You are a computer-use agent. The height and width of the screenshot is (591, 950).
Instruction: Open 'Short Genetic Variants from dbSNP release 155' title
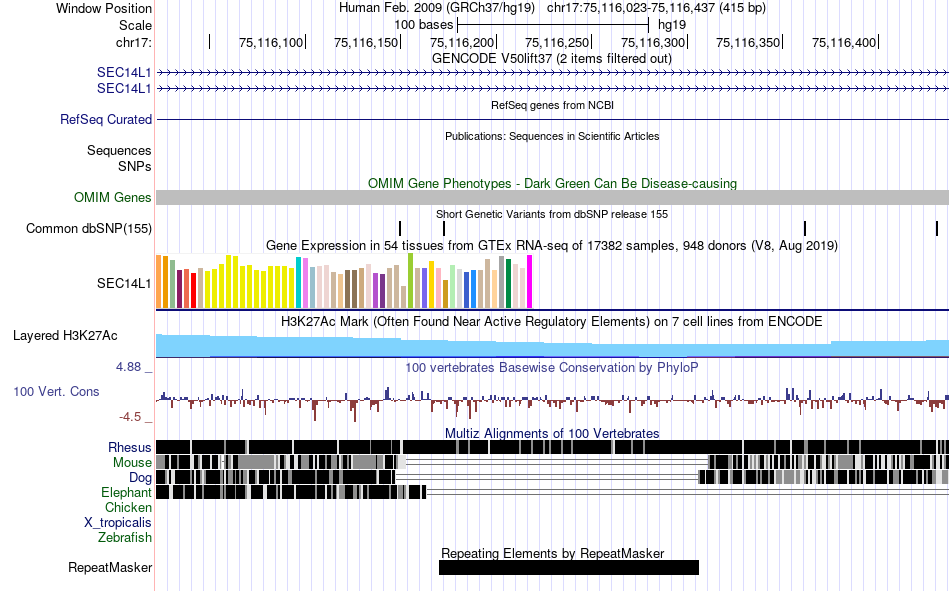[552, 214]
